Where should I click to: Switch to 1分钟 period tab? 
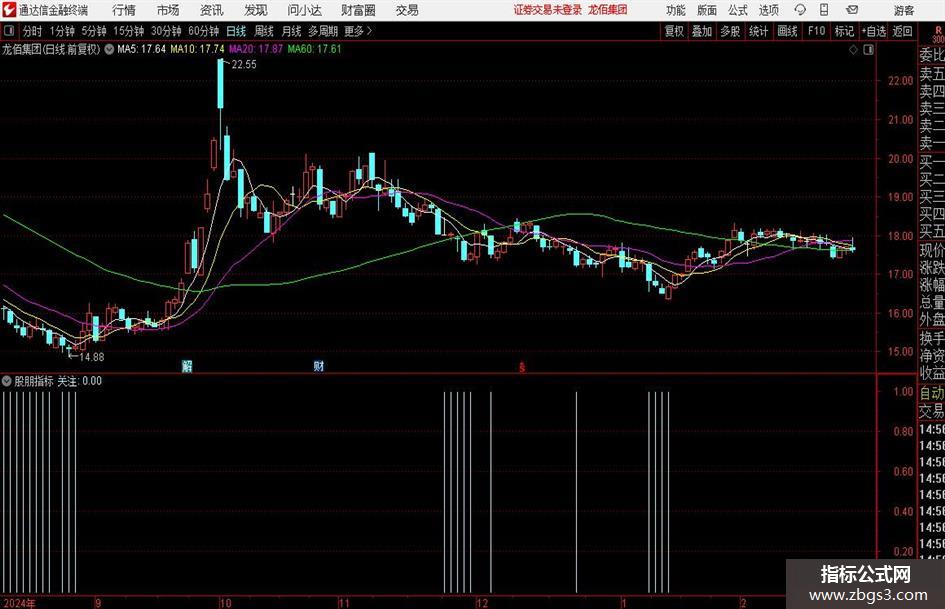point(62,31)
